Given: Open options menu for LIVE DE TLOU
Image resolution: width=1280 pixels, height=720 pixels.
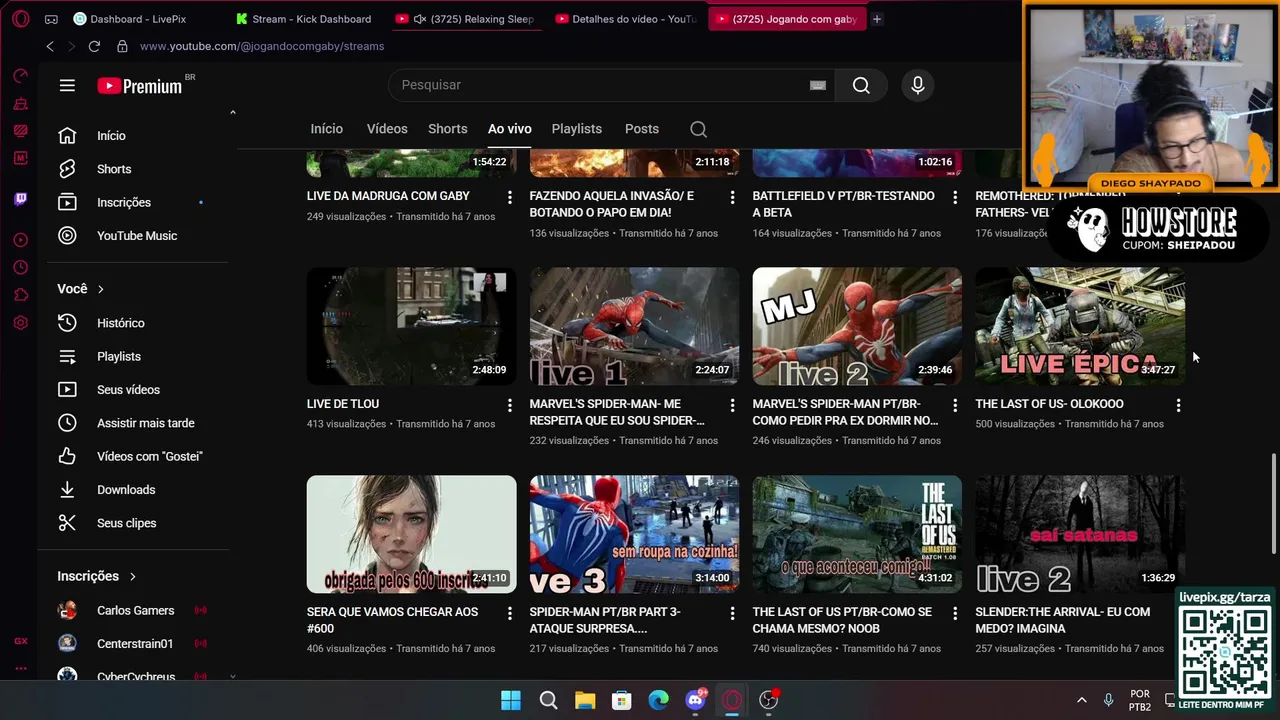Looking at the screenshot, I should (509, 405).
